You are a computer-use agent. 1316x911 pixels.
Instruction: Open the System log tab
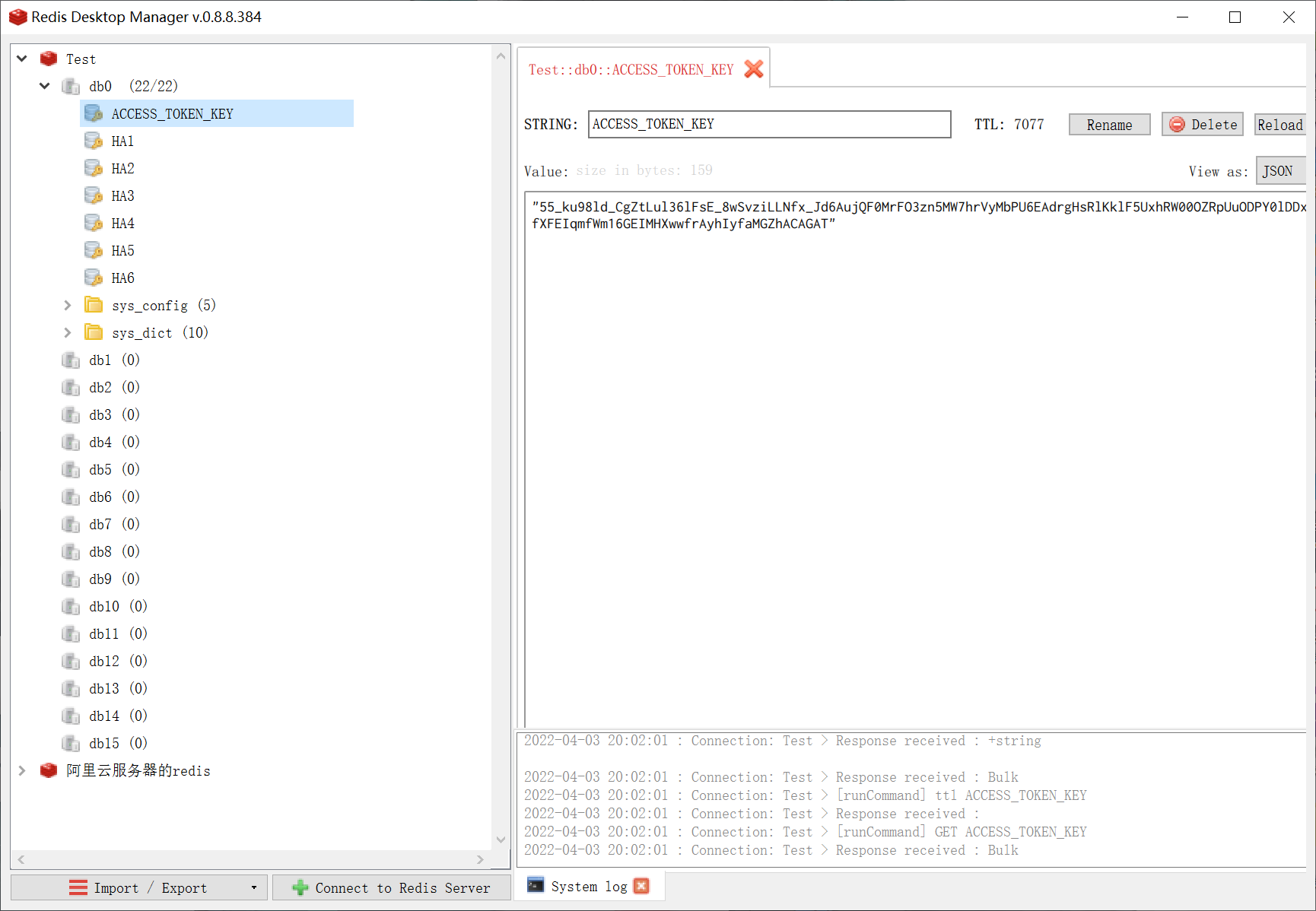pos(589,887)
